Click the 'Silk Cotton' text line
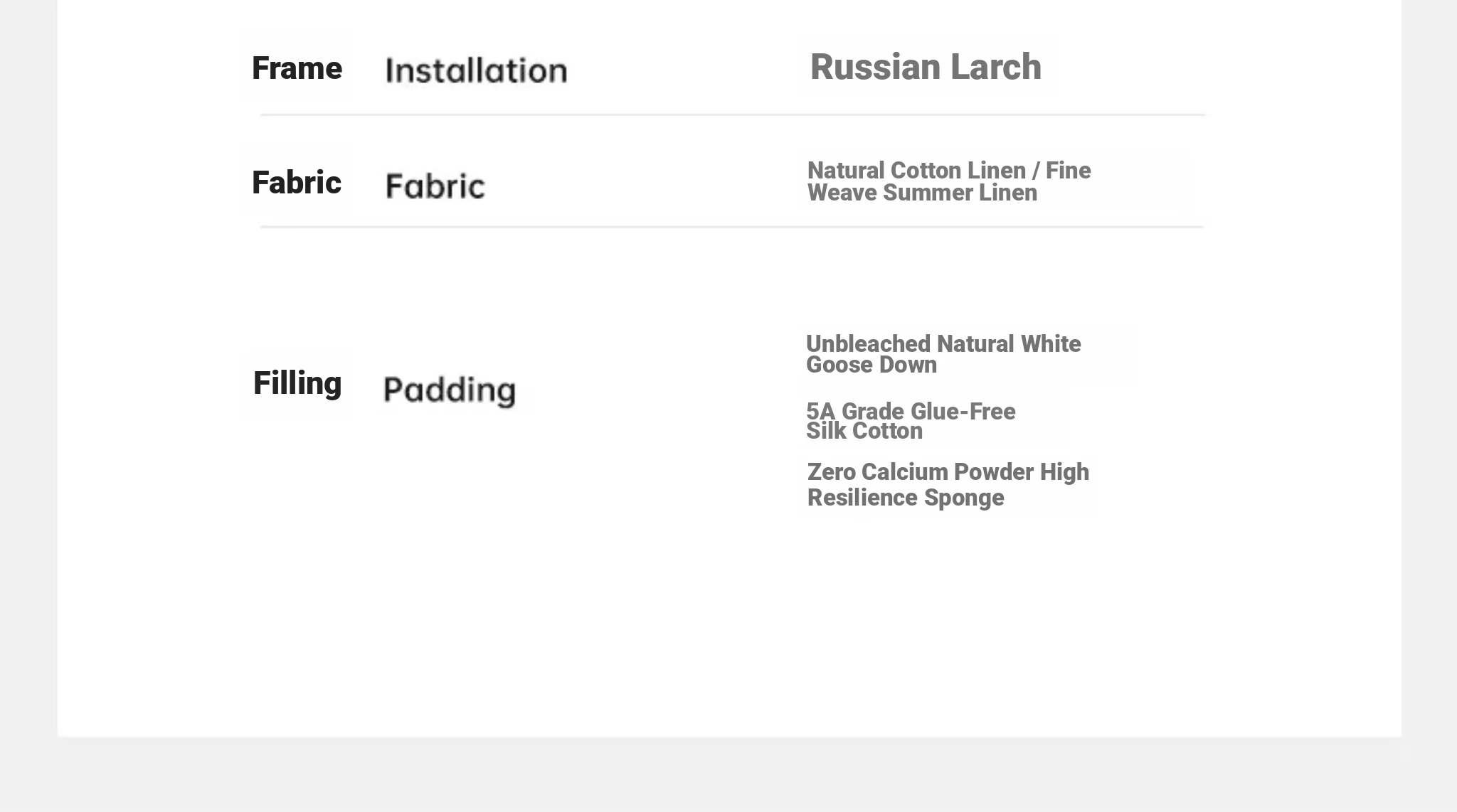This screenshot has height=812, width=1457. pyautogui.click(x=864, y=431)
